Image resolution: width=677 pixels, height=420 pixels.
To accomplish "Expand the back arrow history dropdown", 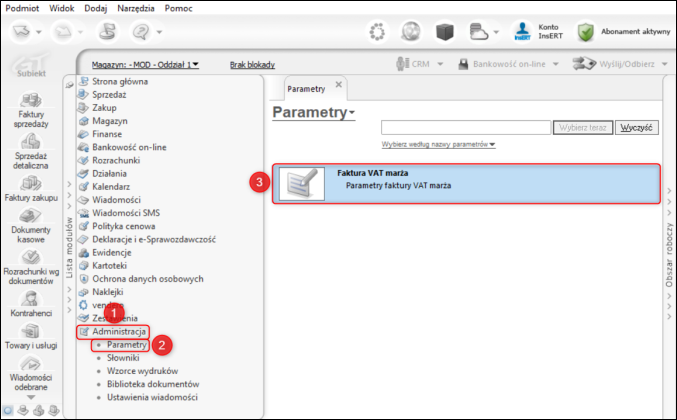I will tap(39, 32).
